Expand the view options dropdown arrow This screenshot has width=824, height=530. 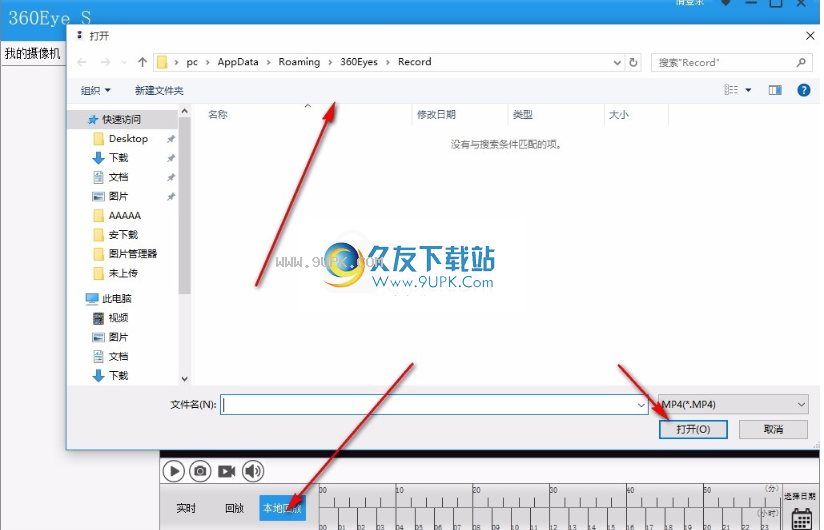748,90
